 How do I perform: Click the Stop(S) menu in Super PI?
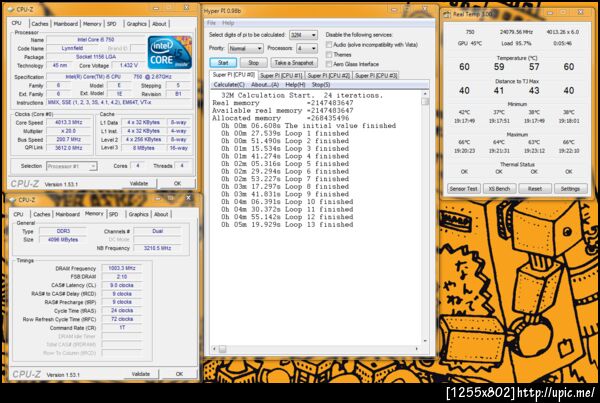321,85
